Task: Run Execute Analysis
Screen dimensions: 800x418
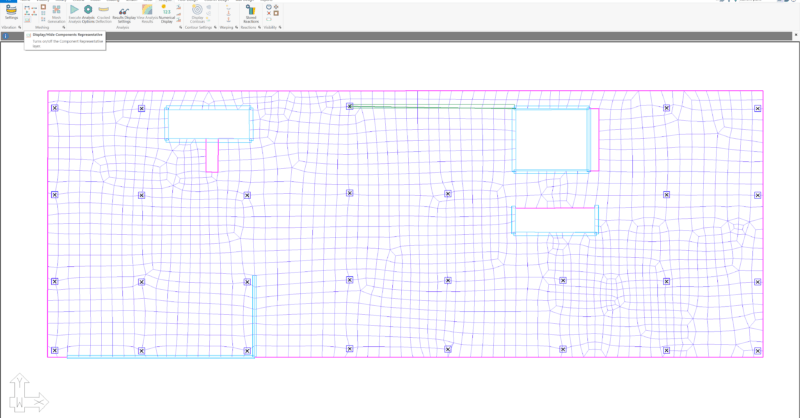Action: (x=74, y=13)
